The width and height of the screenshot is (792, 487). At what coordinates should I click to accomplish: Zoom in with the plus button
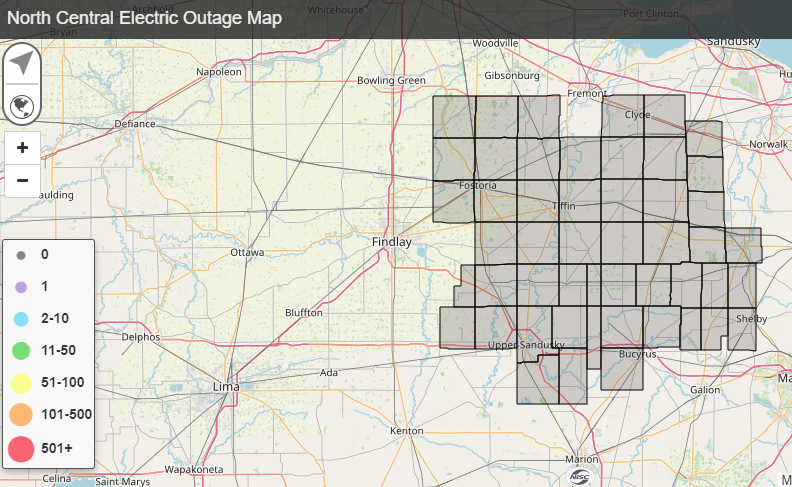(x=22, y=148)
